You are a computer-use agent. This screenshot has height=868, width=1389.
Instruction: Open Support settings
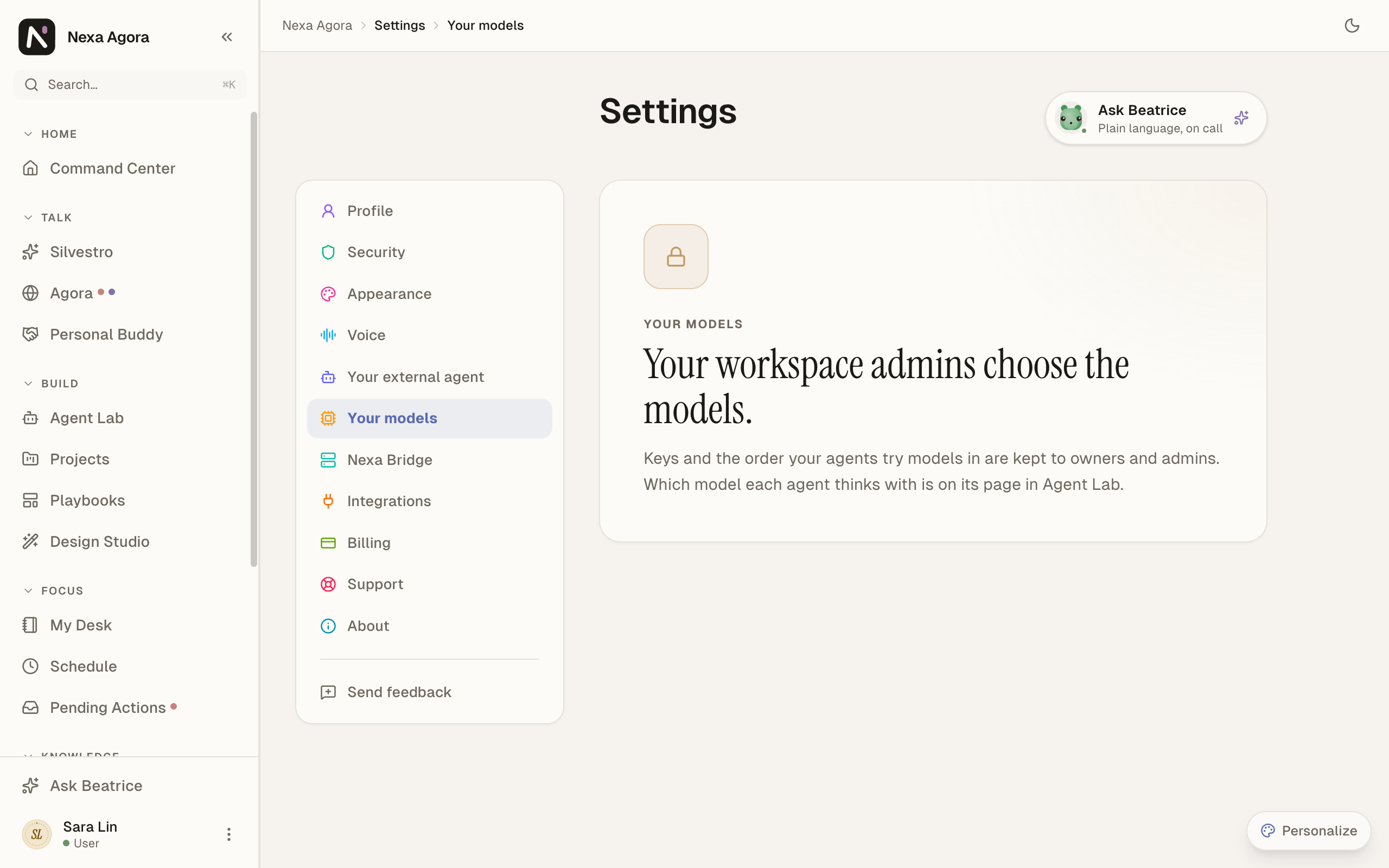pos(429,584)
